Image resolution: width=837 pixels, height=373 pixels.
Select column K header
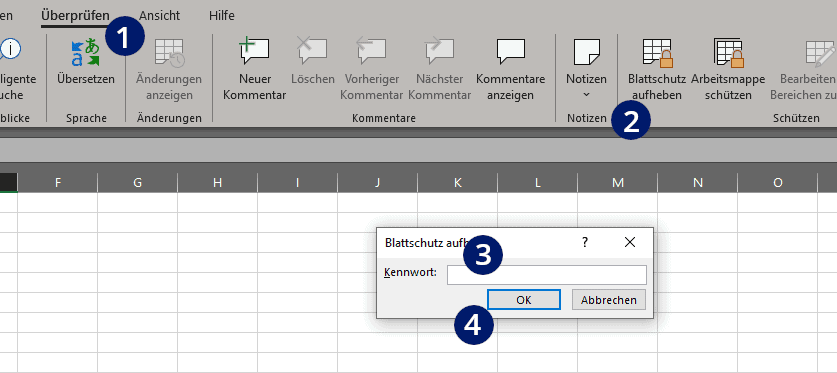[457, 182]
